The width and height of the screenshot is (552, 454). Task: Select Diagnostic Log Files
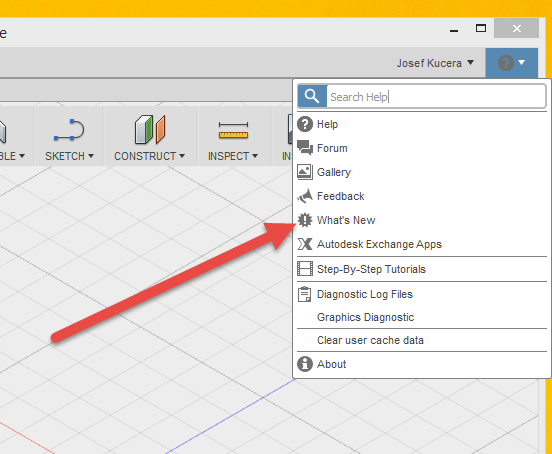pos(422,294)
